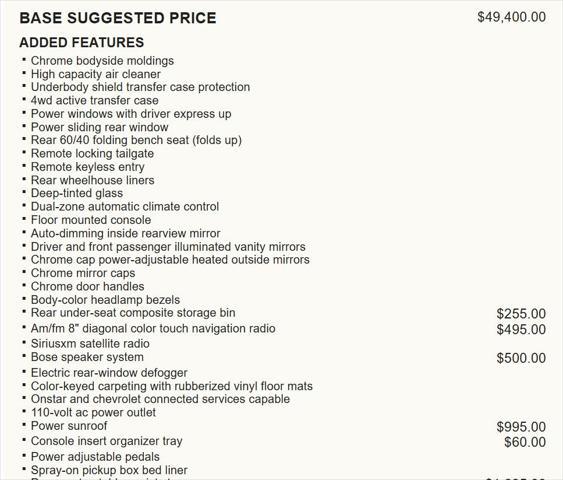Click the ADDED FEATURES heading
The image size is (563, 480).
[82, 42]
